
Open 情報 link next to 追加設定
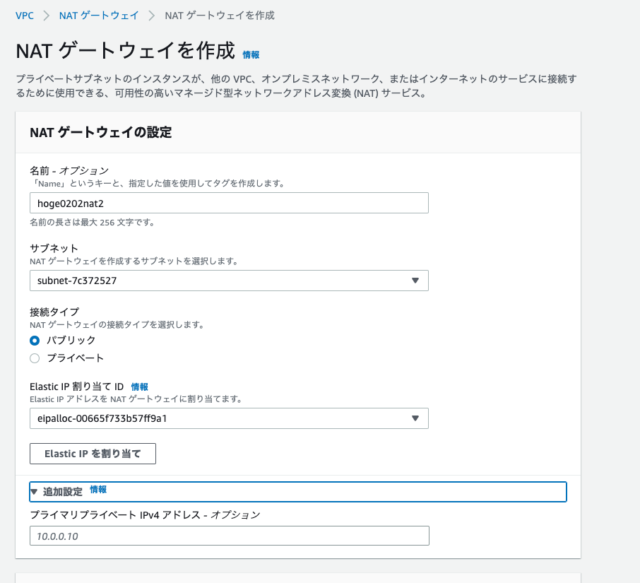(98, 489)
